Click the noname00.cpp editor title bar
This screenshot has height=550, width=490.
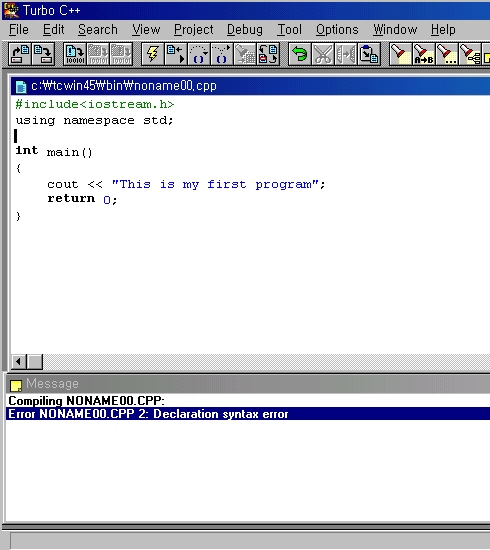click(x=250, y=86)
